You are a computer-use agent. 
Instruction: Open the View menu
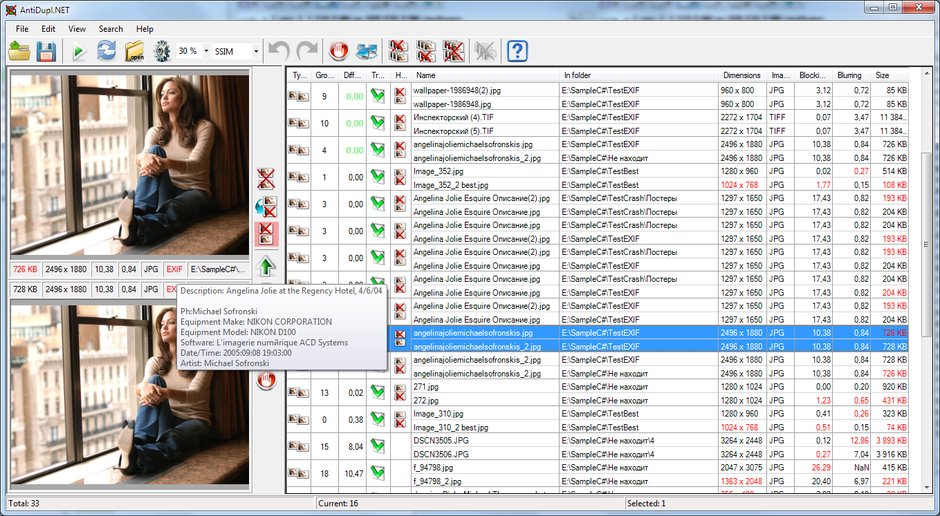[77, 29]
